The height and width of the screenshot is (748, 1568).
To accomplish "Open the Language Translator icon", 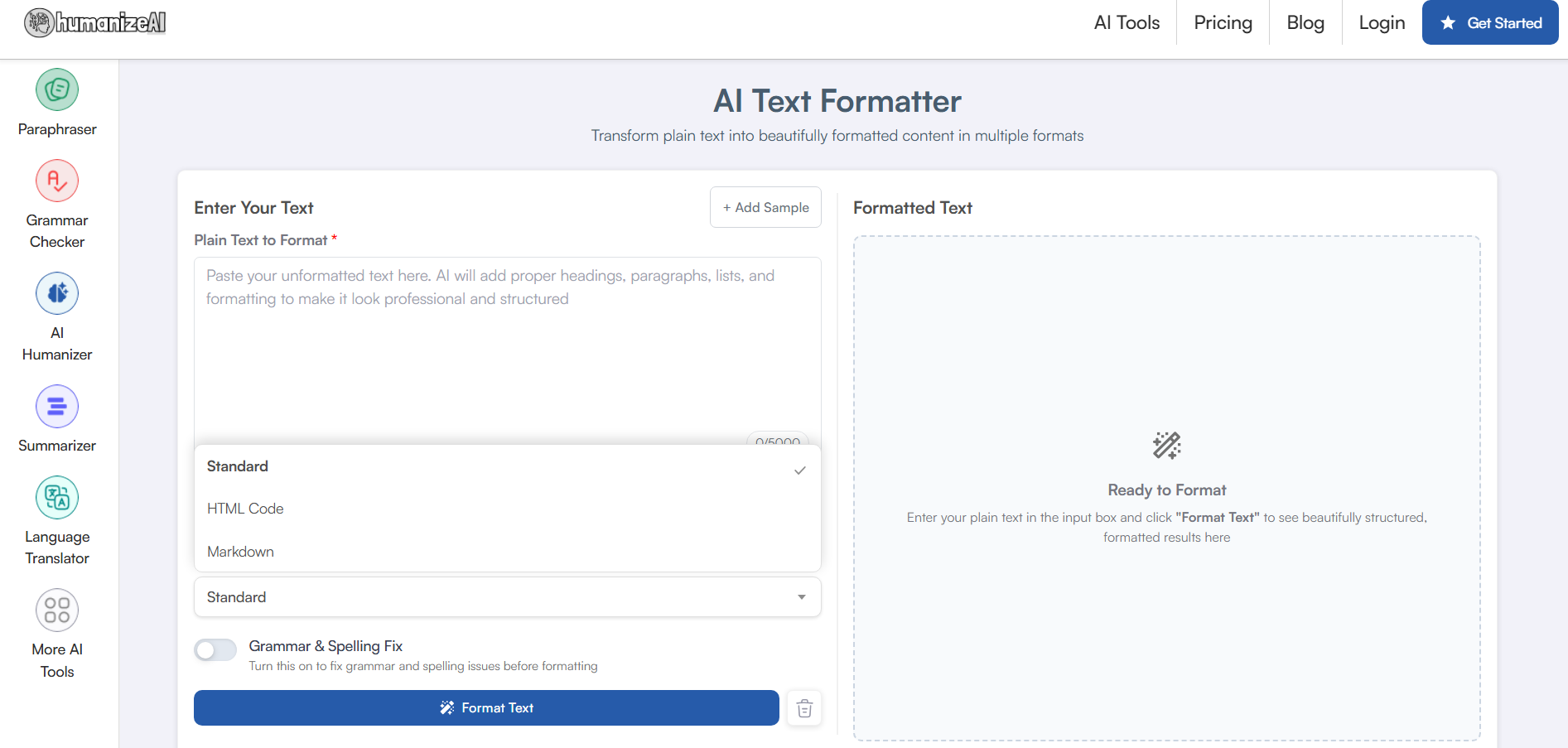I will point(57,498).
